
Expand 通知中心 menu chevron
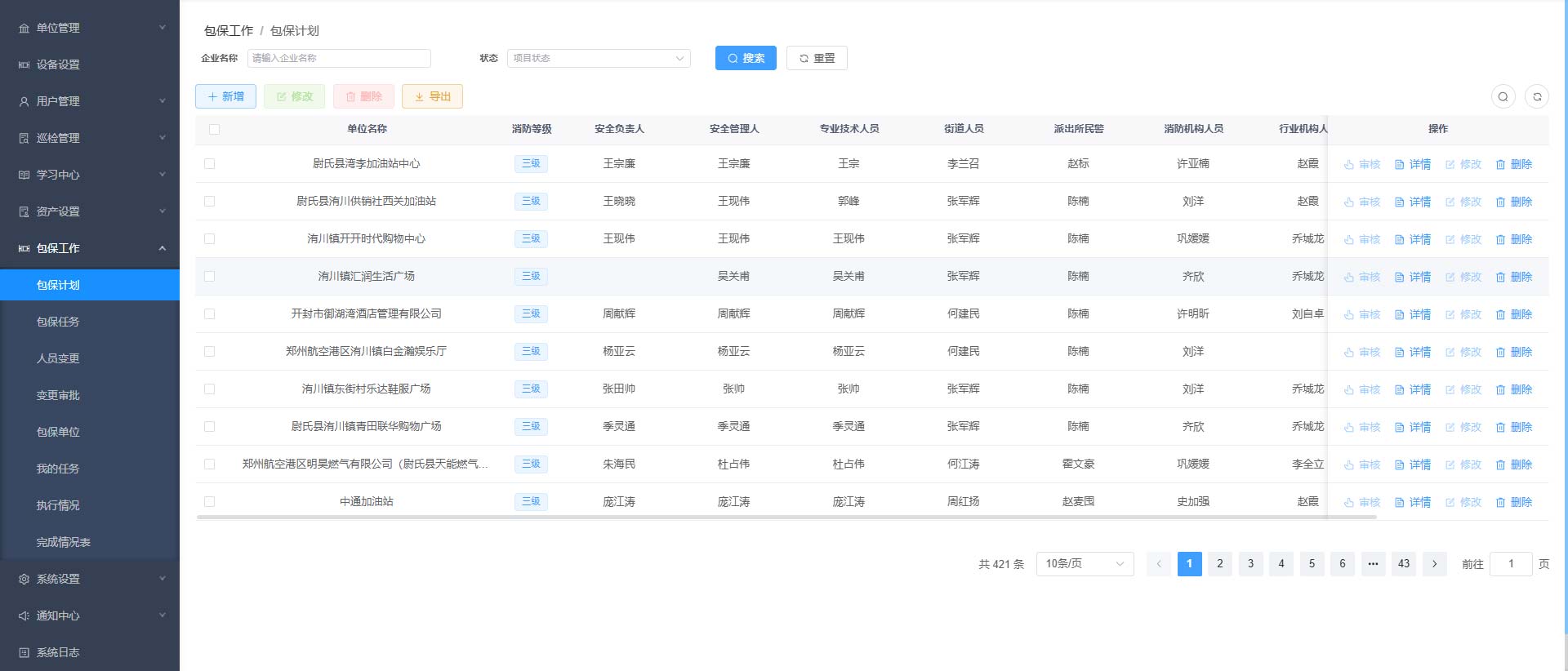(x=162, y=615)
